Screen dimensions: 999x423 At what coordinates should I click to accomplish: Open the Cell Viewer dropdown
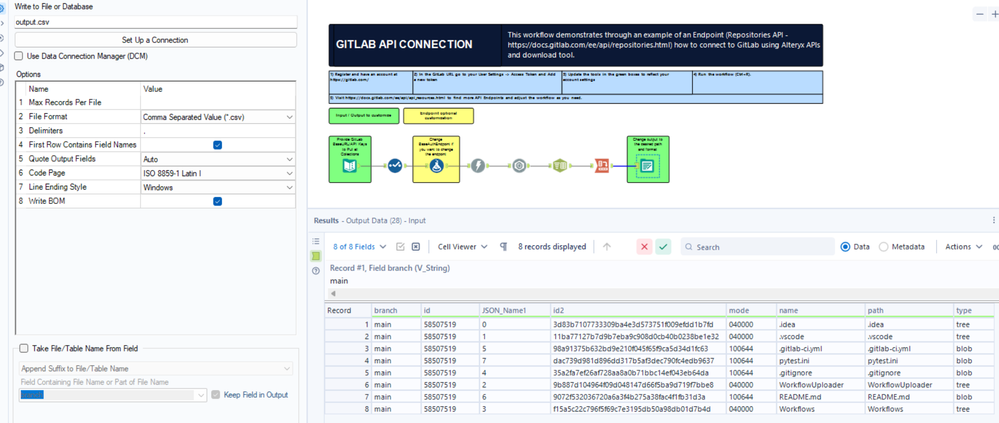click(x=463, y=247)
